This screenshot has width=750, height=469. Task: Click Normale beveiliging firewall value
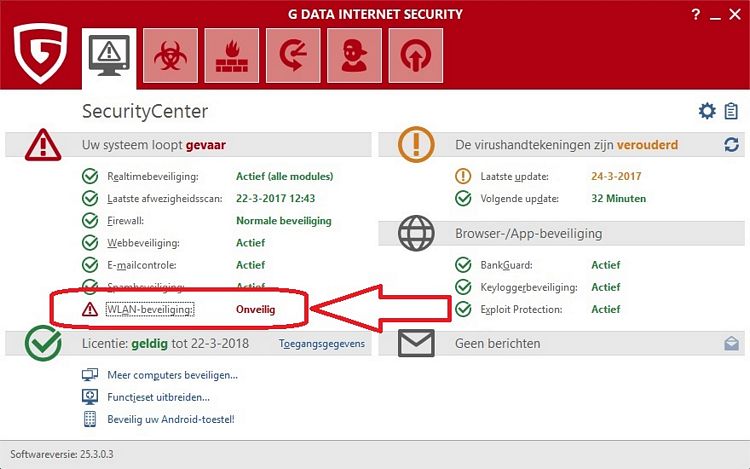tap(284, 221)
